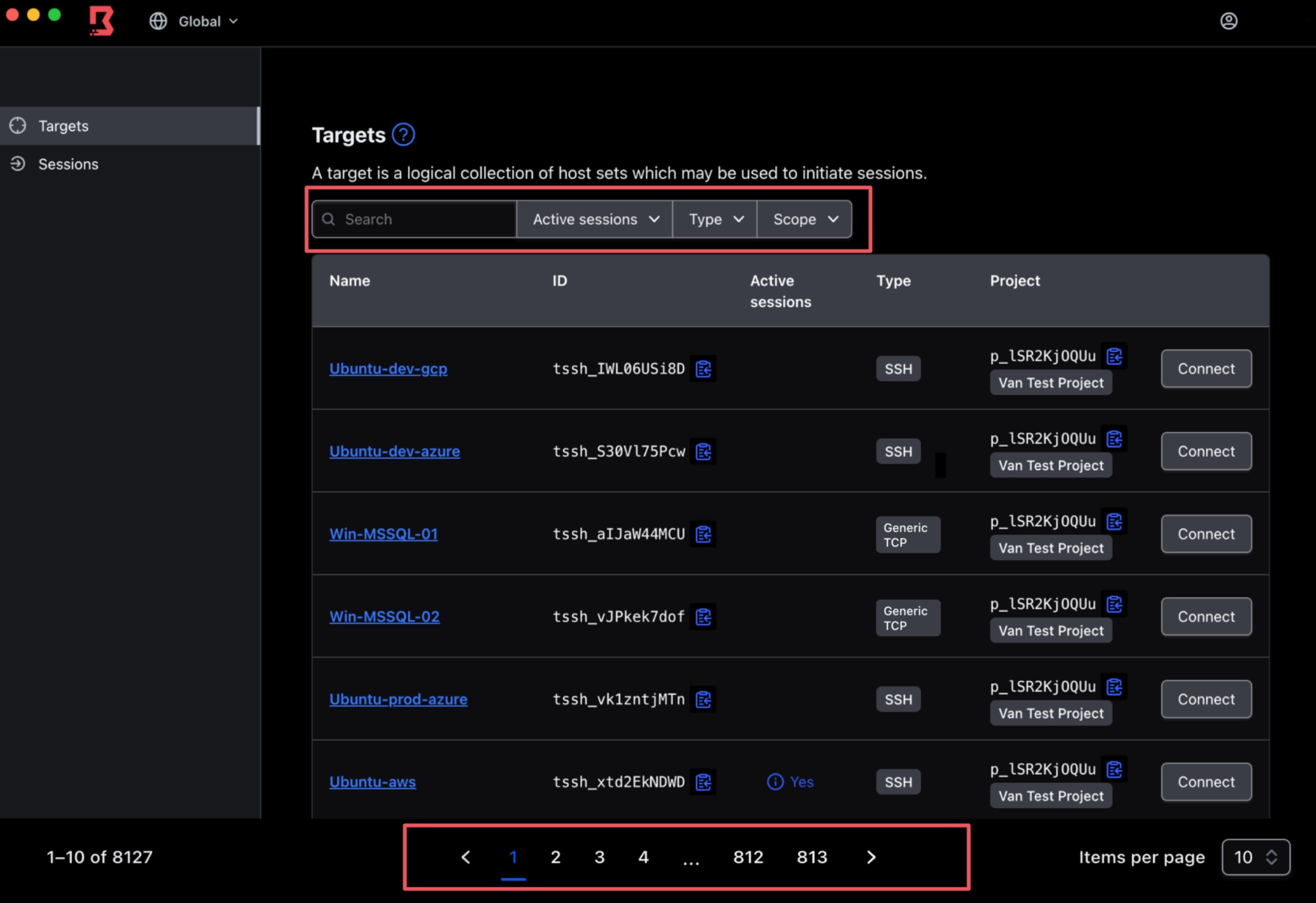Adjust the Items per page stepper
The width and height of the screenshot is (1316, 903).
pos(1271,857)
